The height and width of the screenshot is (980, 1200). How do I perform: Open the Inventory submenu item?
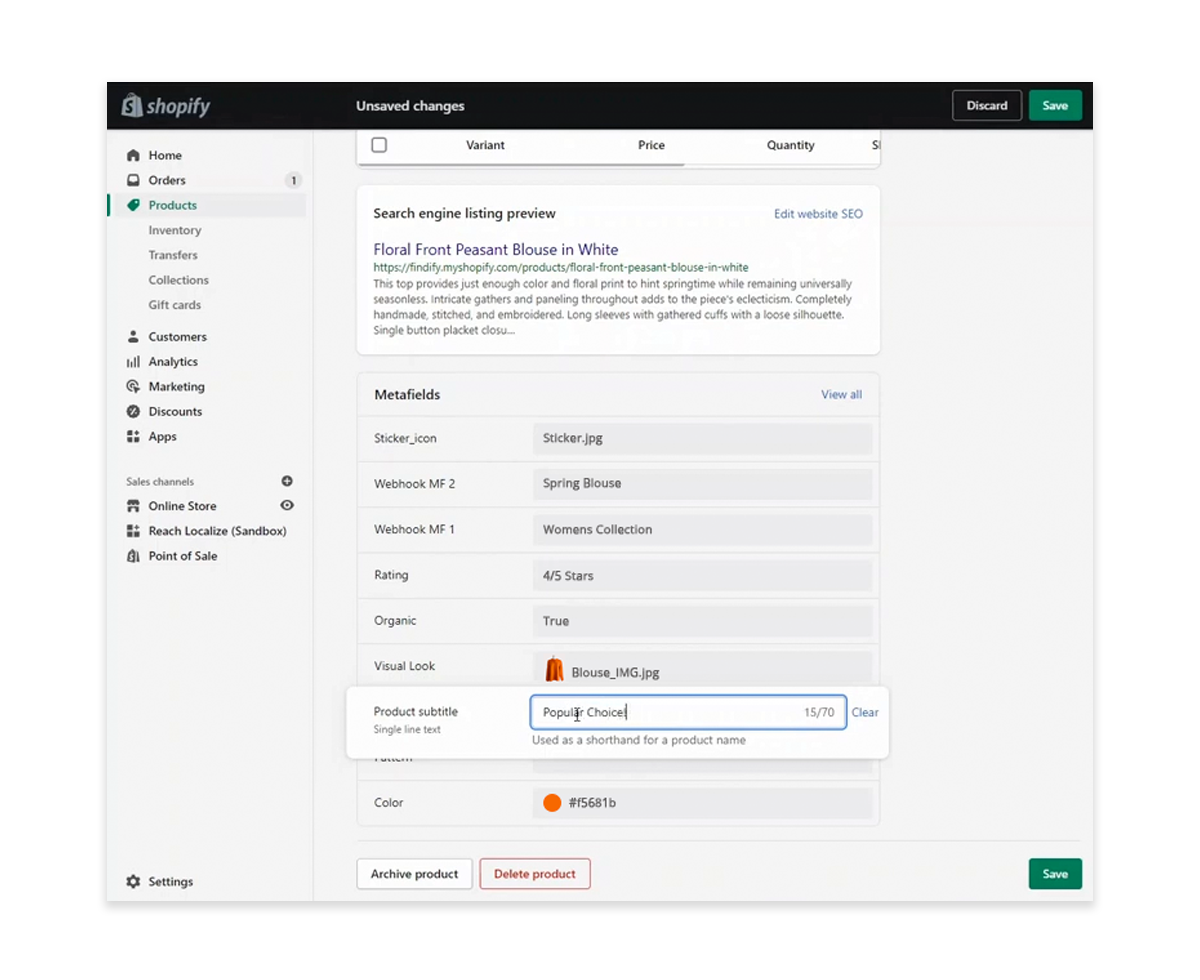[x=175, y=230]
